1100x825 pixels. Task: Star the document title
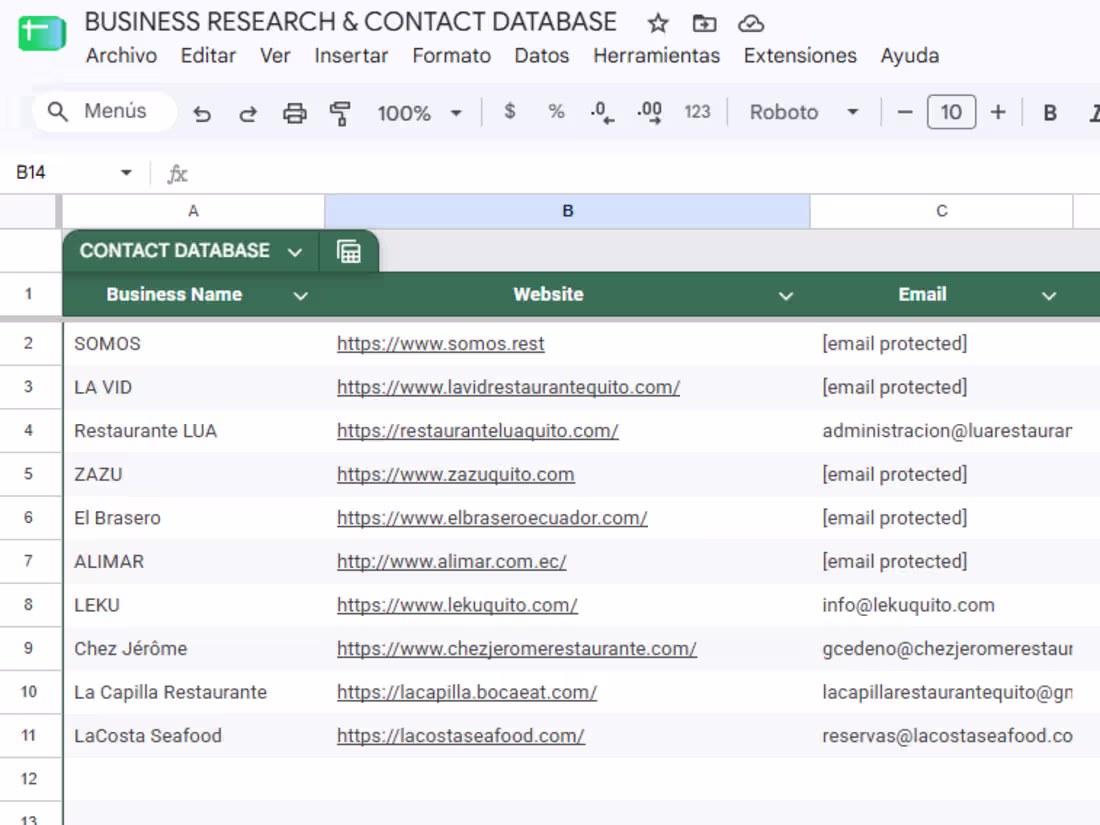pos(657,24)
